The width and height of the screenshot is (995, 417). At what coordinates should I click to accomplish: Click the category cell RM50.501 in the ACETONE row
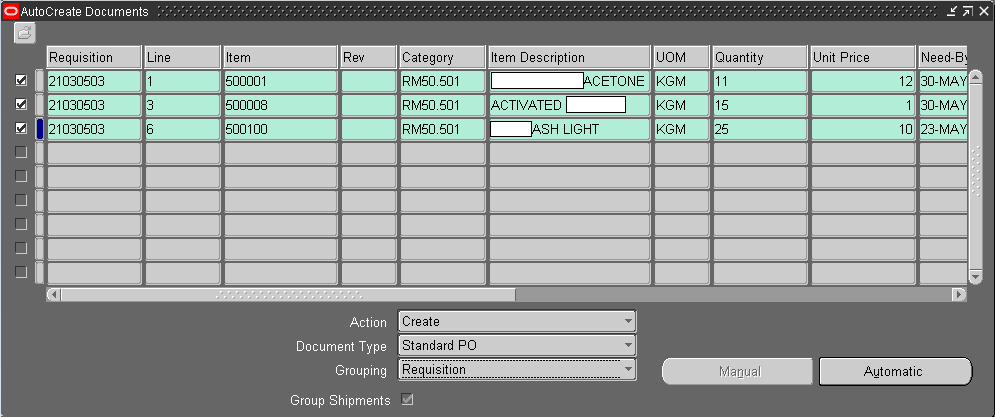coord(442,81)
